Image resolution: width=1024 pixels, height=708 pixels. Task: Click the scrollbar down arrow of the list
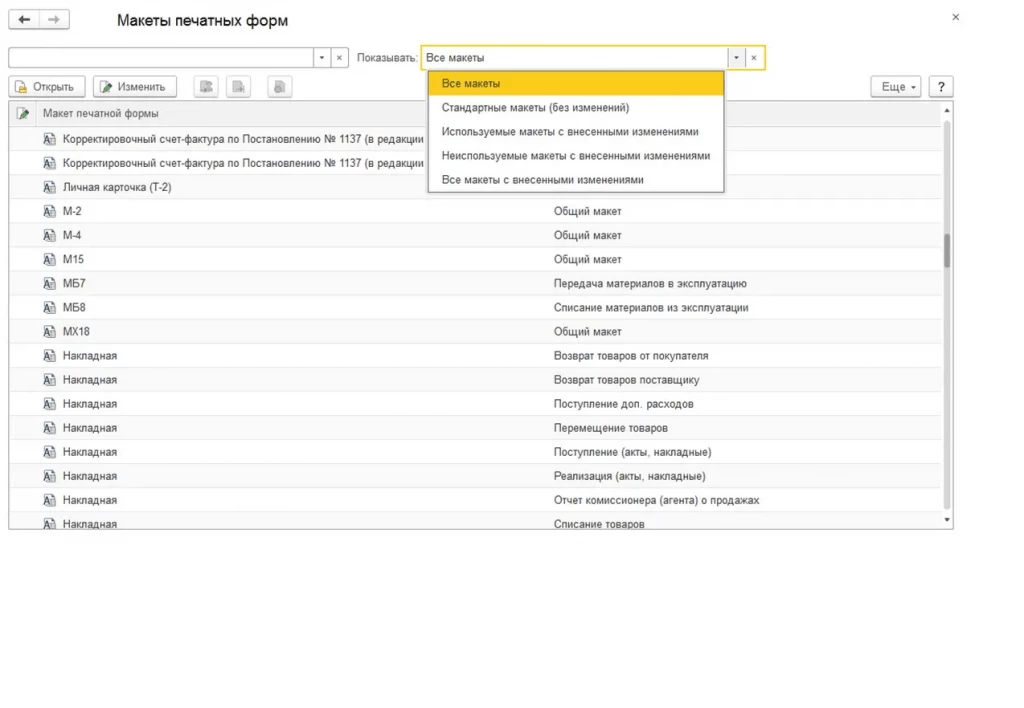pos(947,520)
